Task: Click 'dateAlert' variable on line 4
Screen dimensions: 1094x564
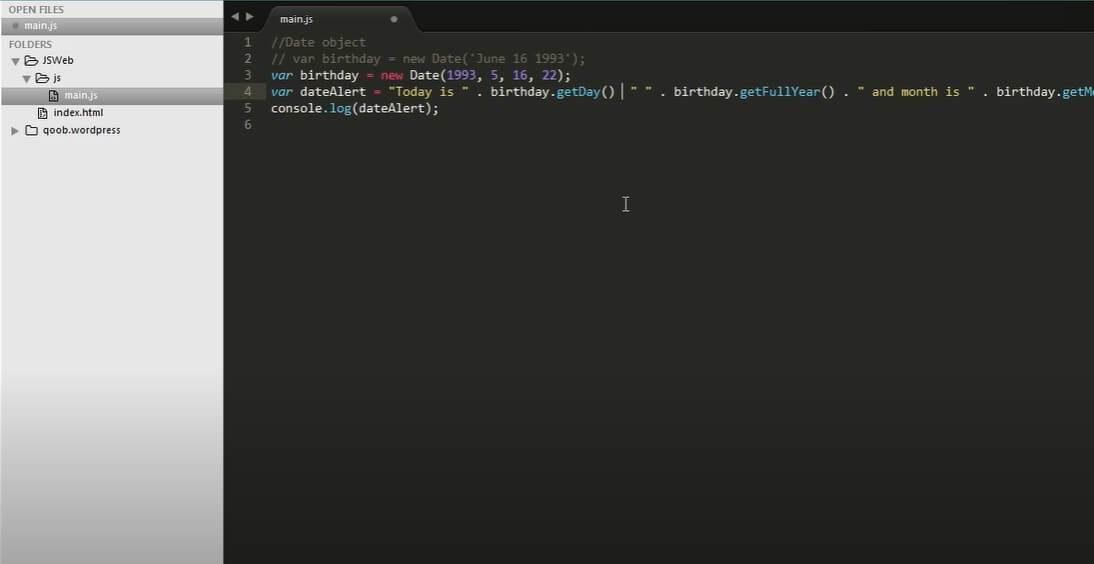Action: coord(333,92)
